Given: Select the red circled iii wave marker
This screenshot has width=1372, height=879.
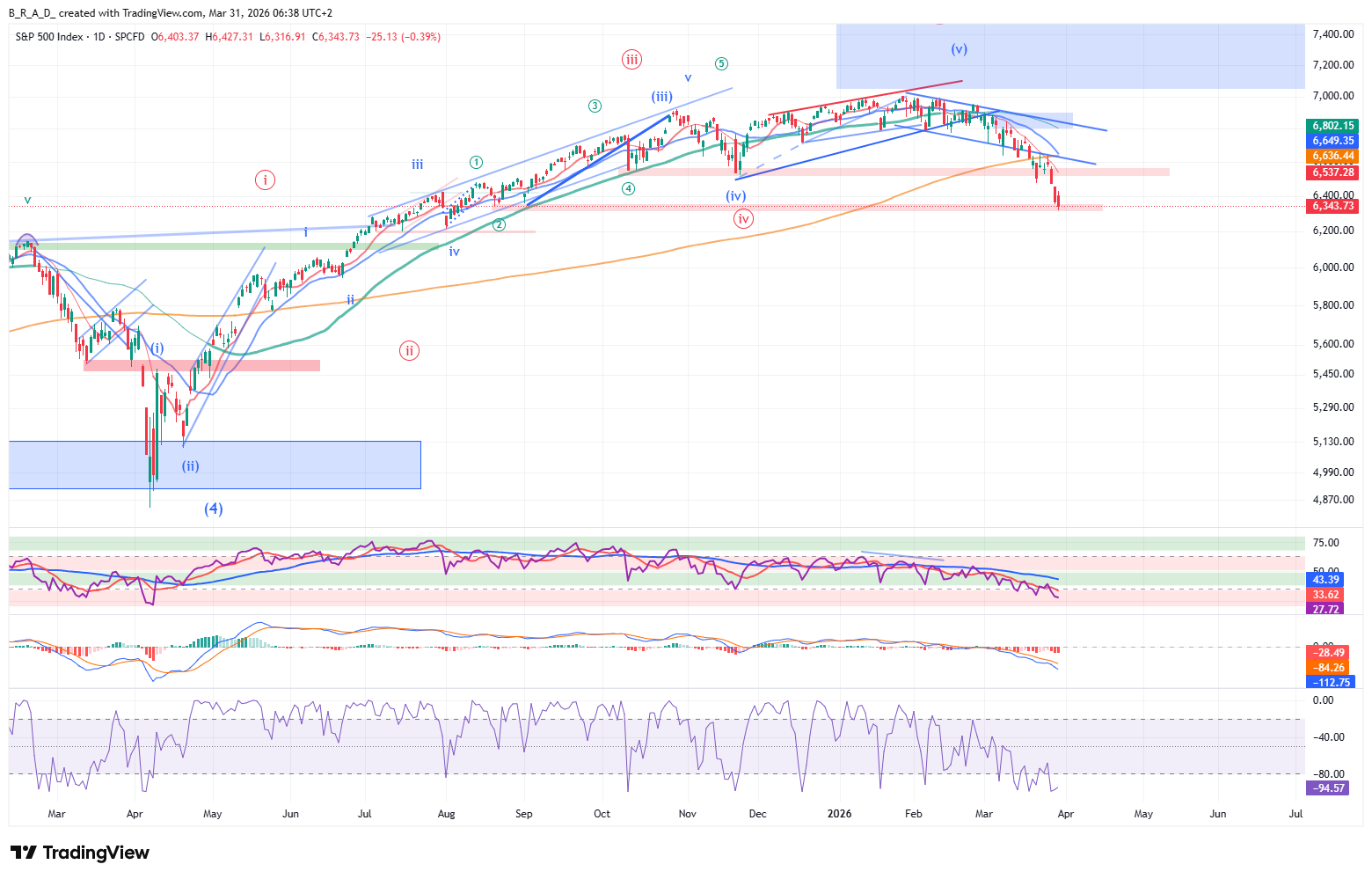Looking at the screenshot, I should (x=631, y=60).
